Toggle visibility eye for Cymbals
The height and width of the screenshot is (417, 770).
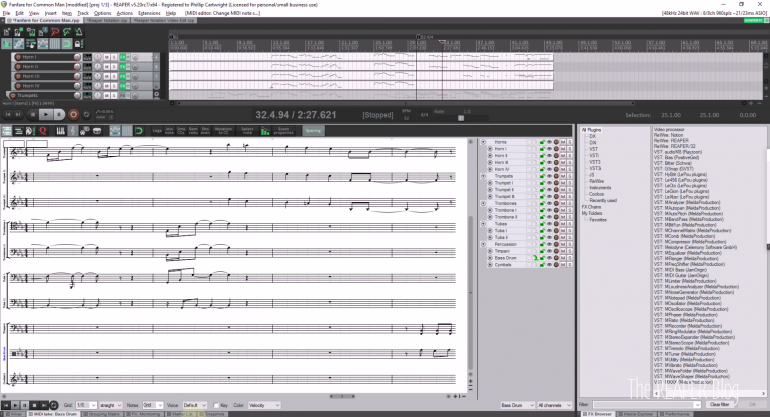pyautogui.click(x=550, y=265)
